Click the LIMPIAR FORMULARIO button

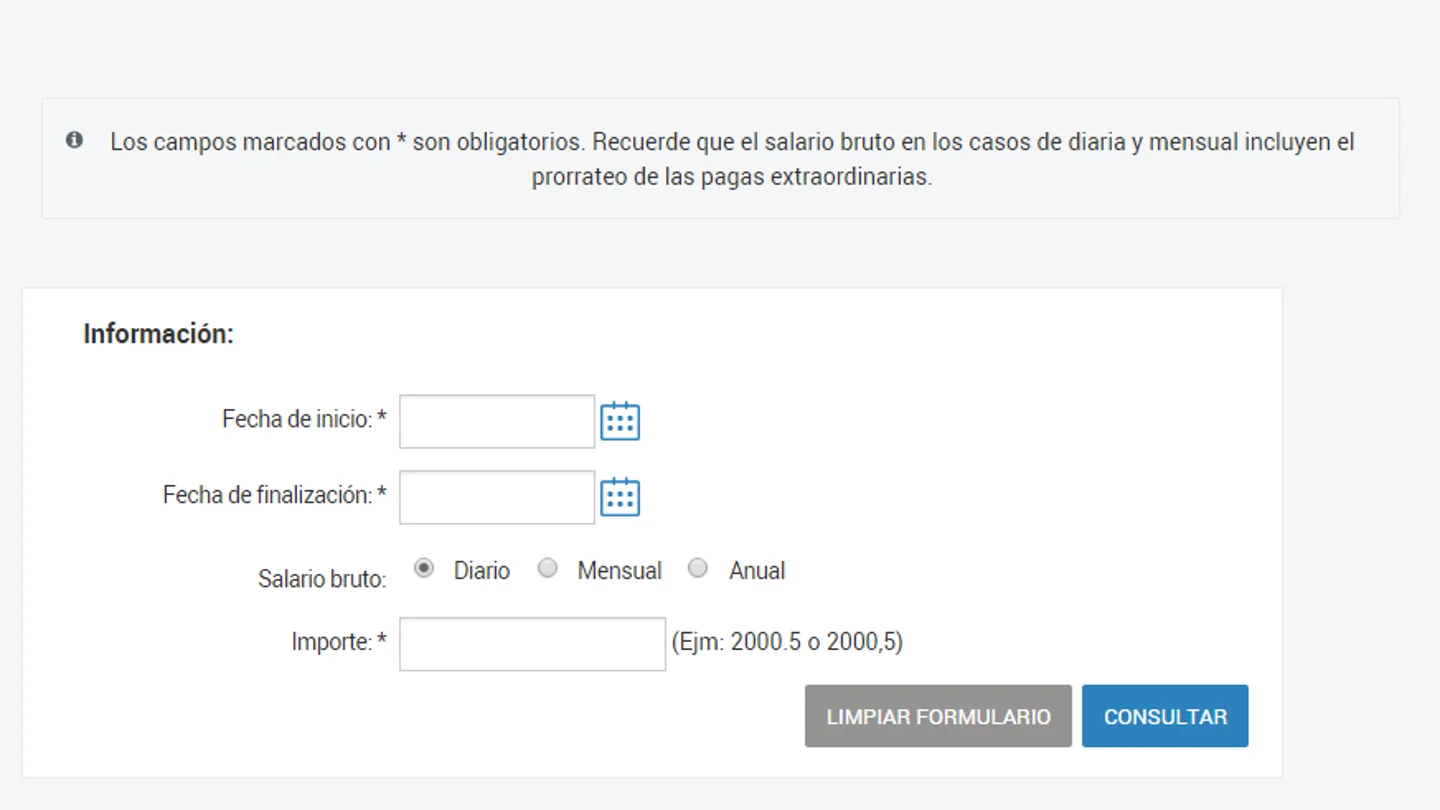coord(938,716)
